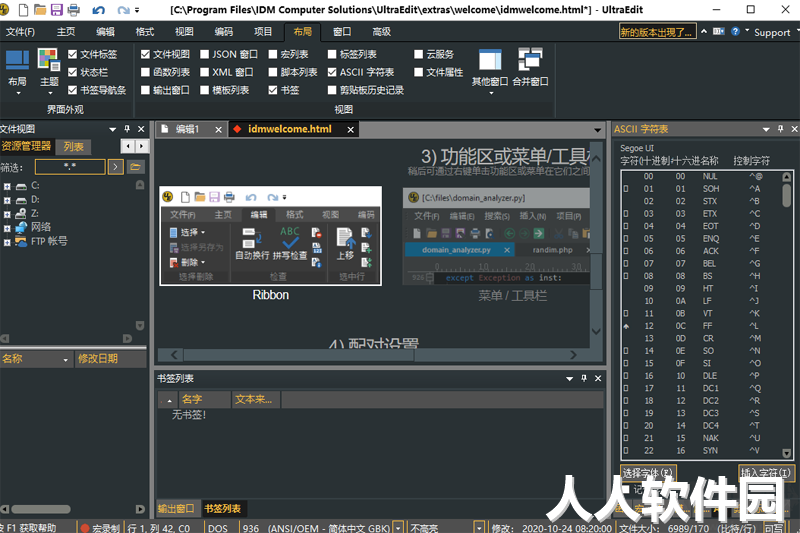Viewport: 800px width, 533px height.
Task: Close the idmwelcome.html tab
Action: pos(351,130)
